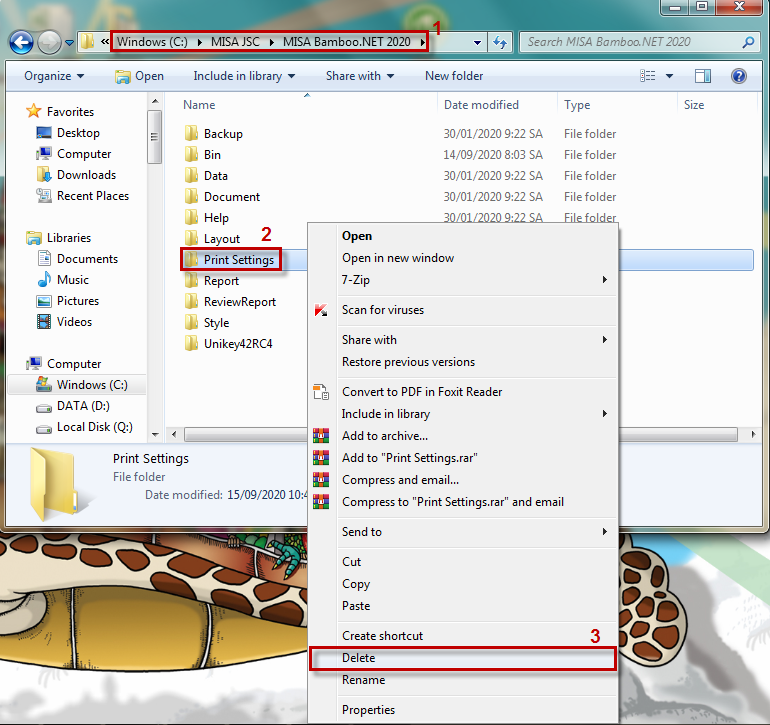
Task: Sort by the Size column header
Action: 693,105
